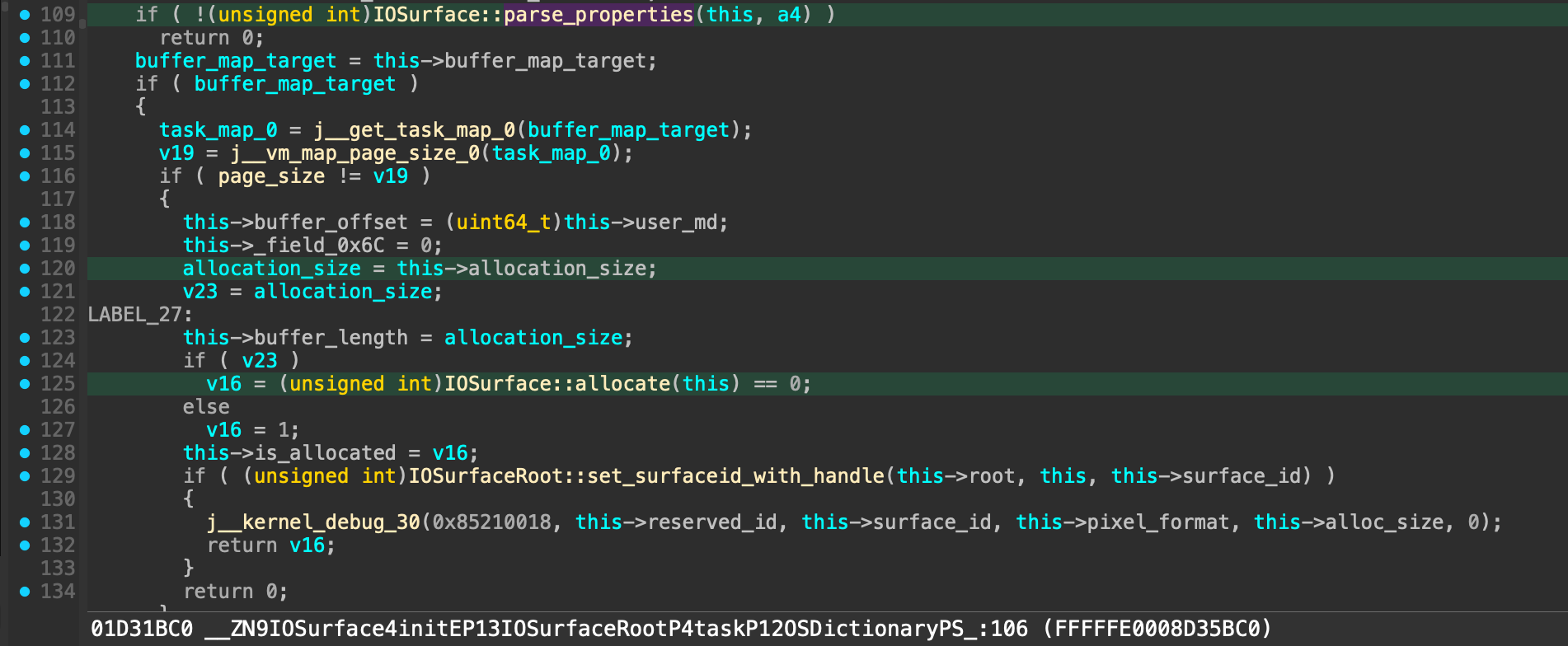Click line number 122 in the gutter
Screen dimensions: 1568x646
(x=58, y=315)
